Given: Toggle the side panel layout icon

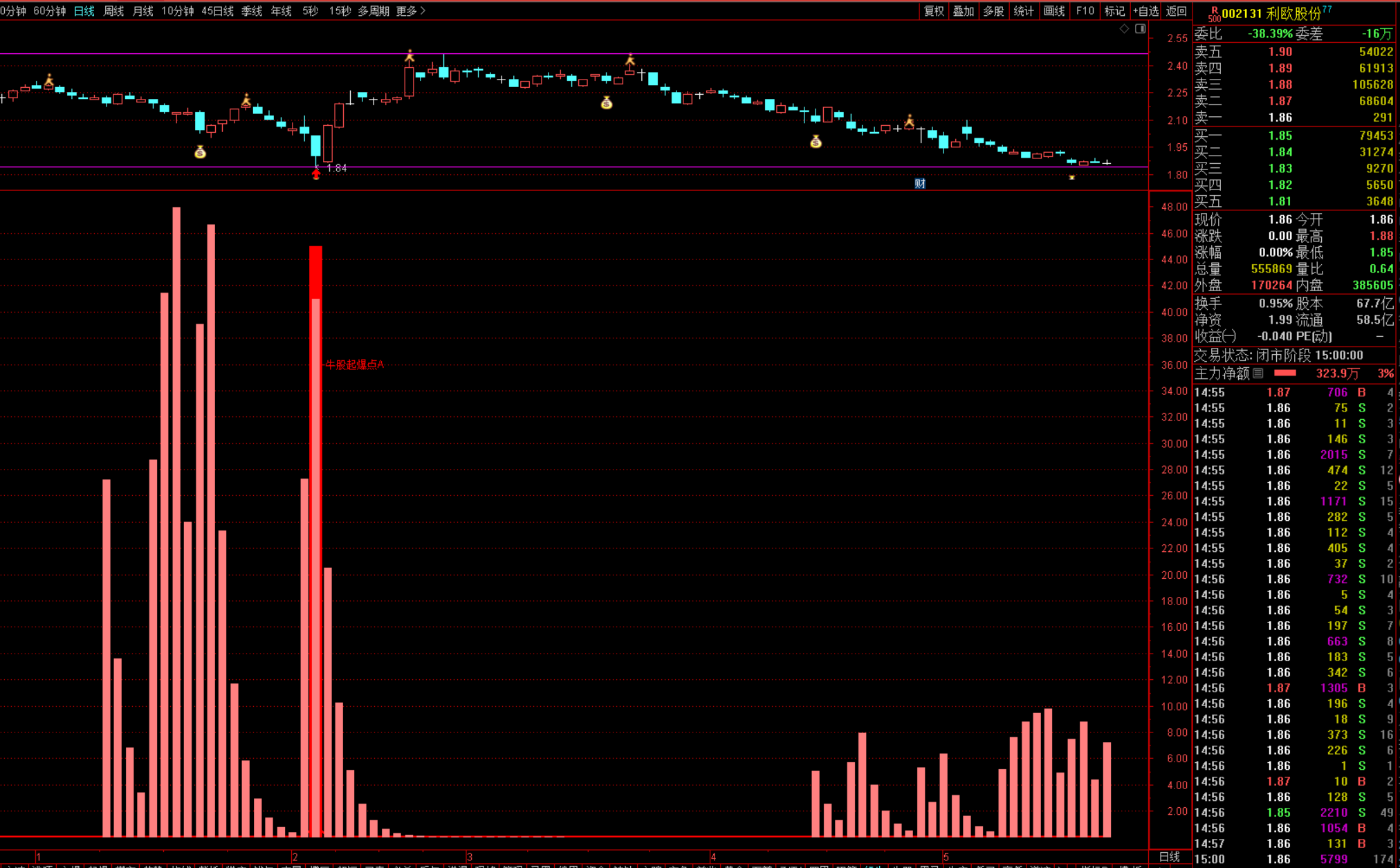Looking at the screenshot, I should coord(1140,29).
